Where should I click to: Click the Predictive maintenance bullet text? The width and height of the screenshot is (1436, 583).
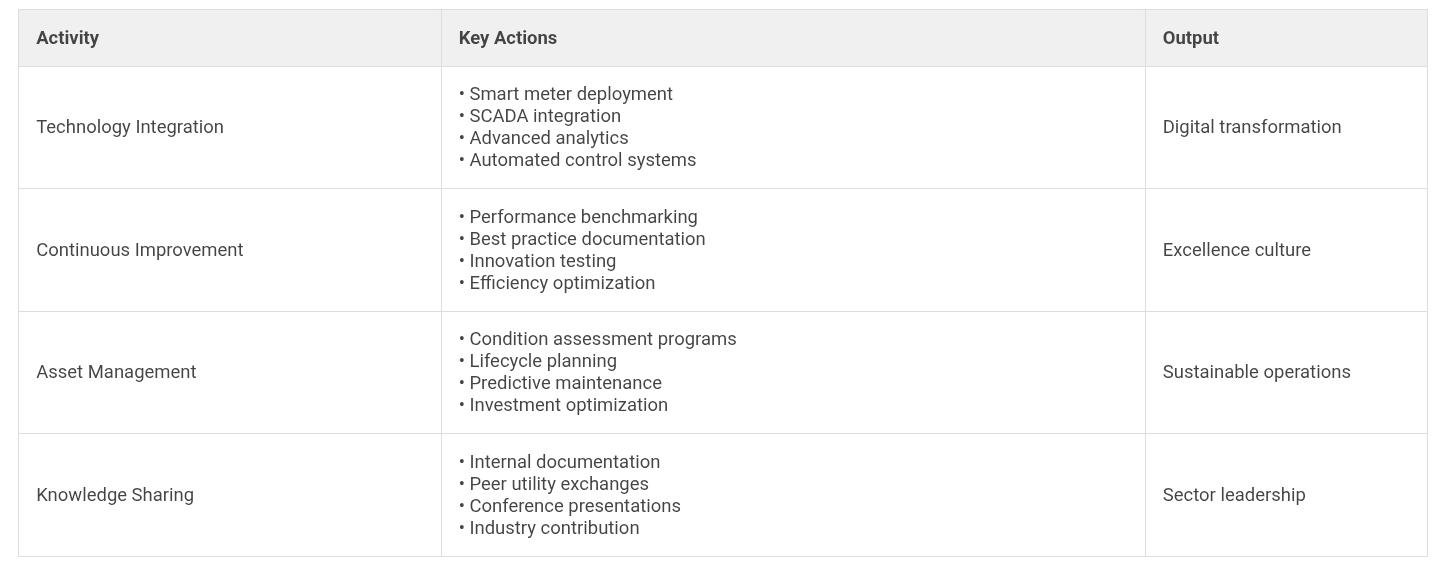[565, 383]
